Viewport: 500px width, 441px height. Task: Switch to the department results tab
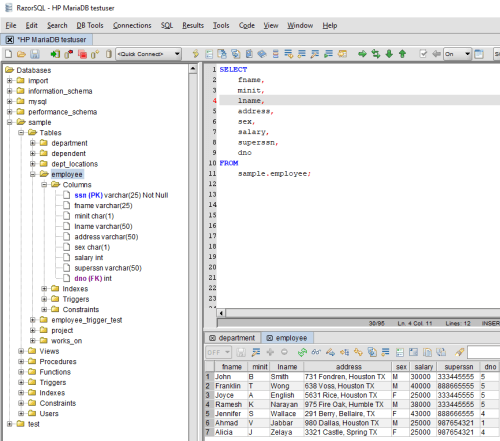click(x=232, y=338)
